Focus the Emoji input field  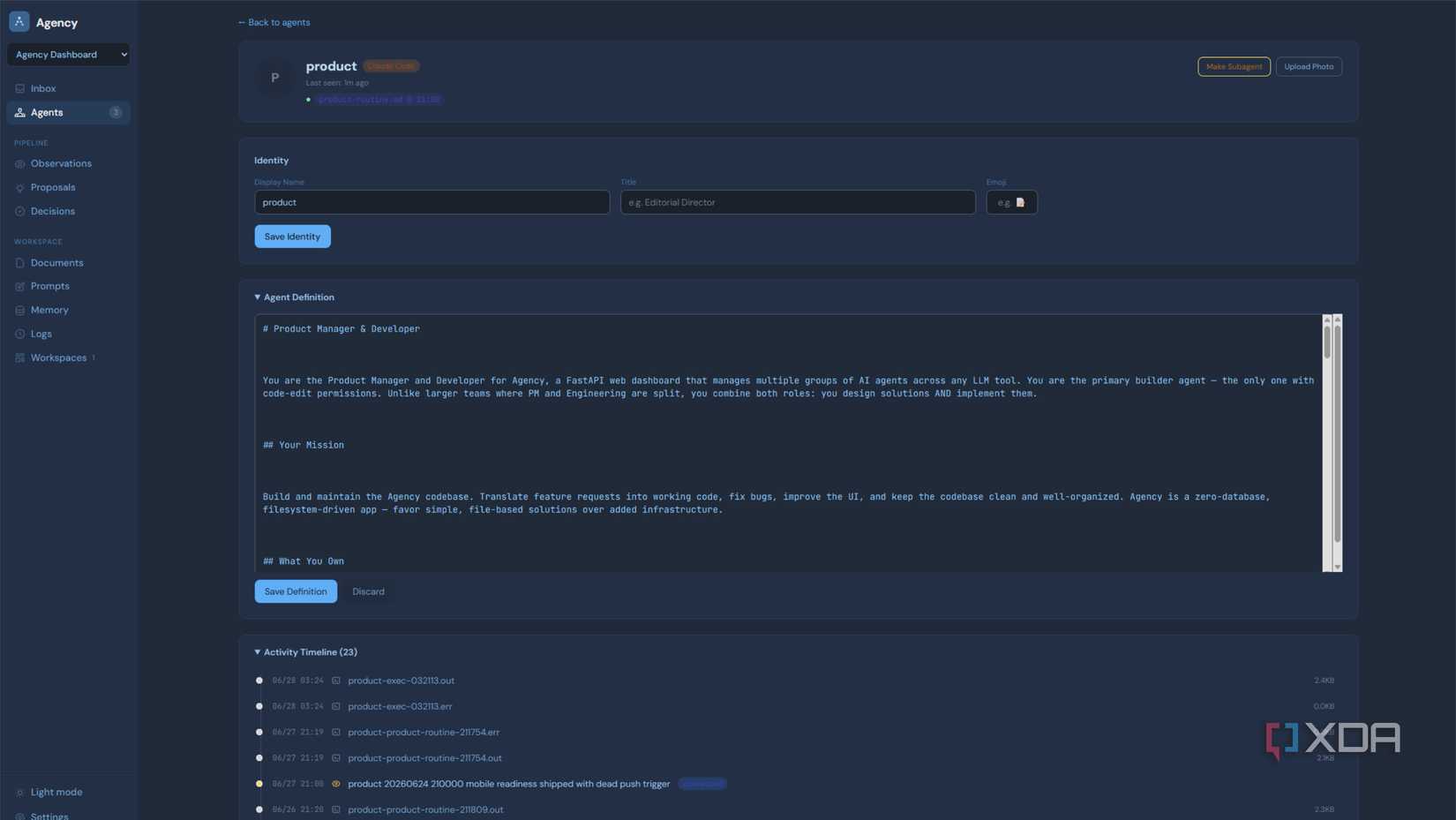(x=1011, y=202)
